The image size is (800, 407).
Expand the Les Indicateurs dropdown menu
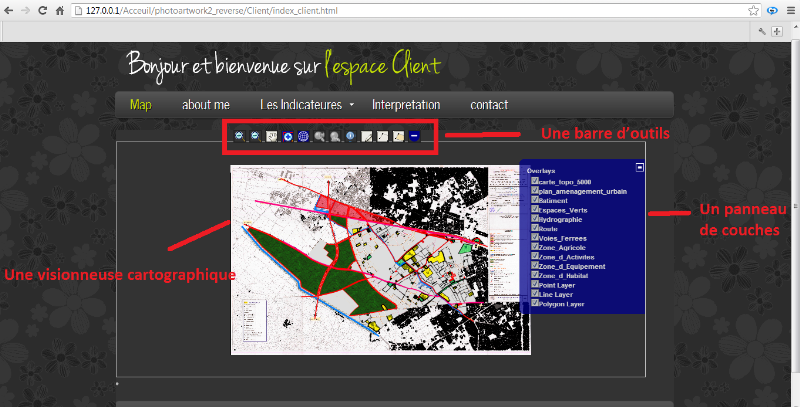[x=307, y=105]
